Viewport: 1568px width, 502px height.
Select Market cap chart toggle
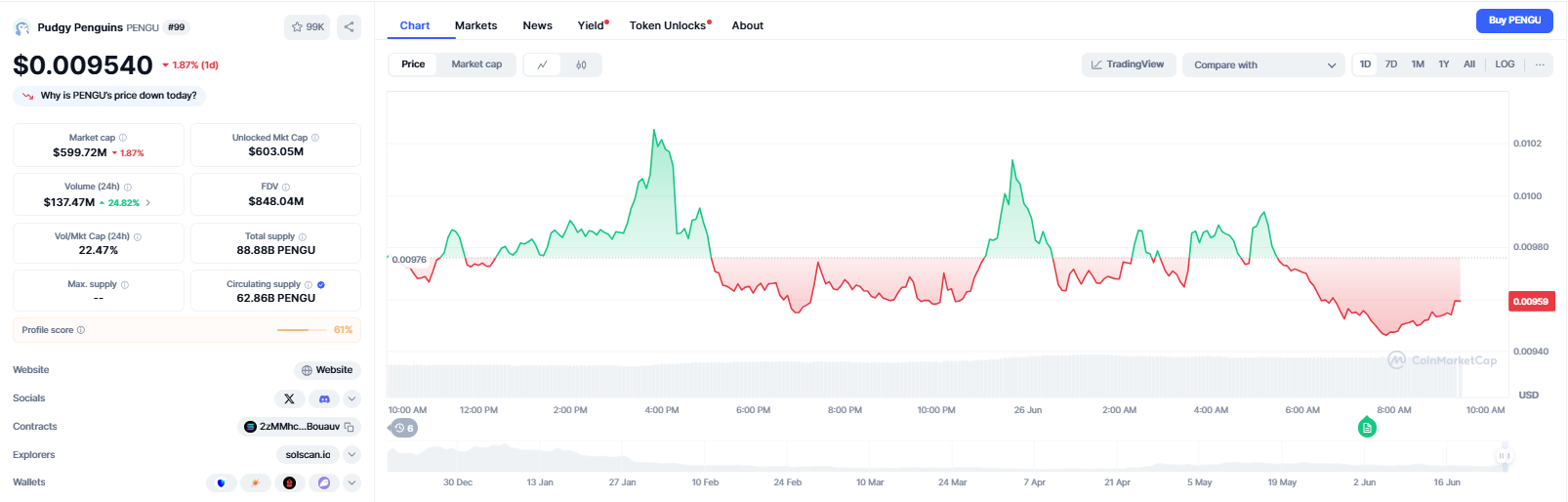(x=476, y=64)
